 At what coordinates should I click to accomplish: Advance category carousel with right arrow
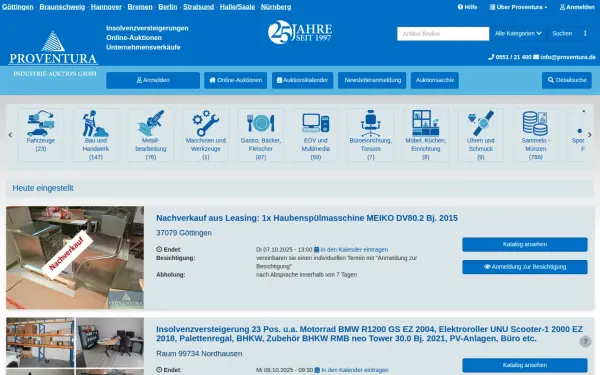click(590, 135)
